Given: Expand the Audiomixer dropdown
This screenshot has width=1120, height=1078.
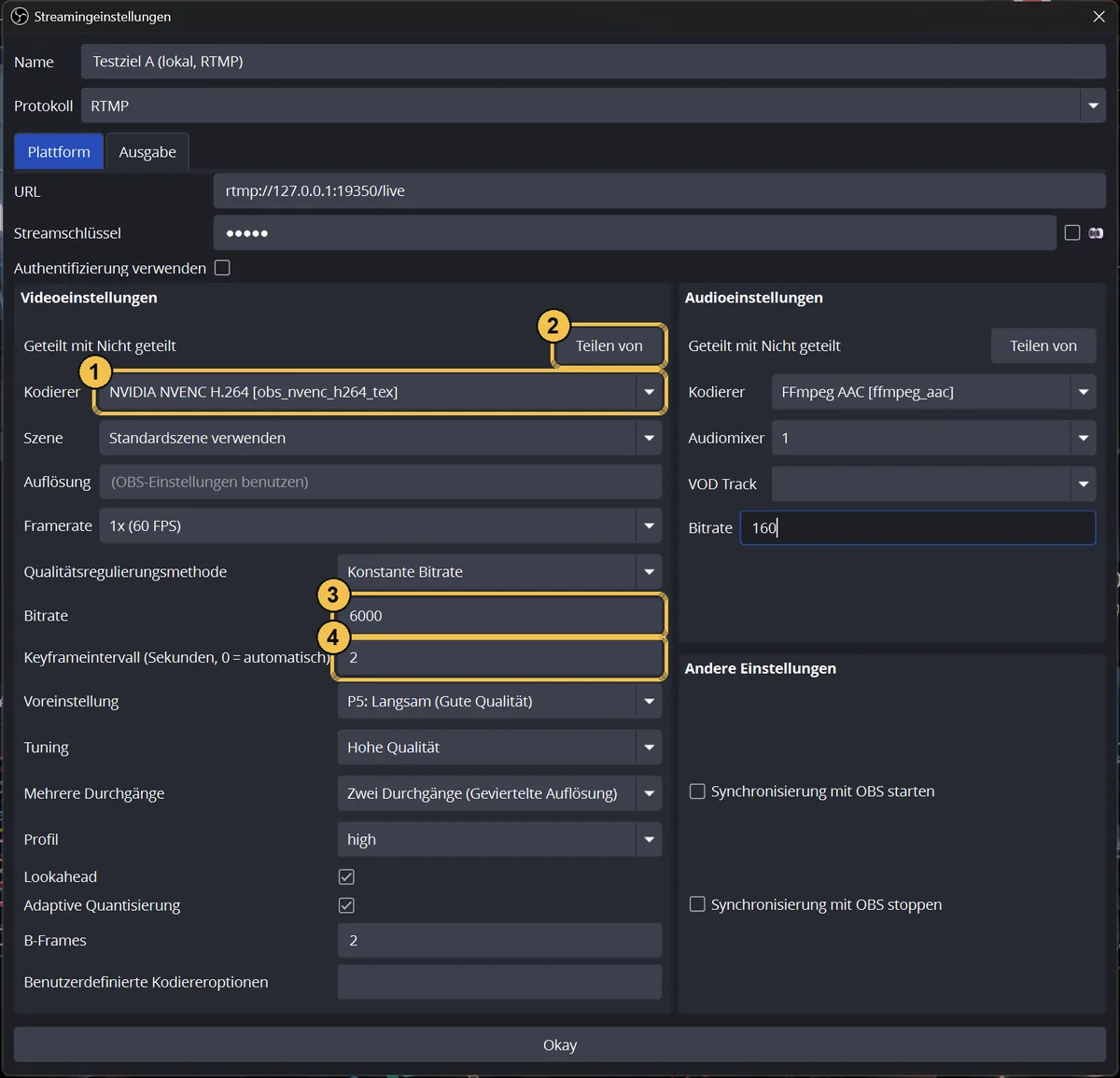Looking at the screenshot, I should point(933,438).
